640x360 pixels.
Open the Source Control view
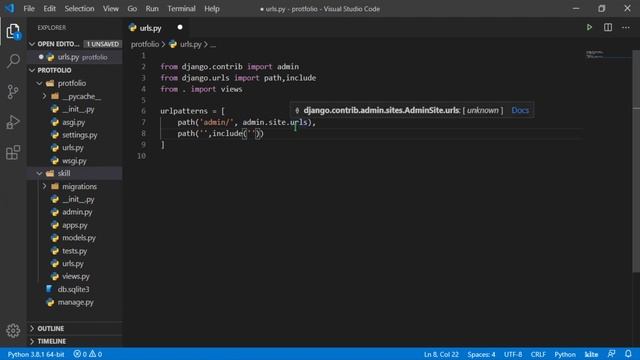pos(13,91)
